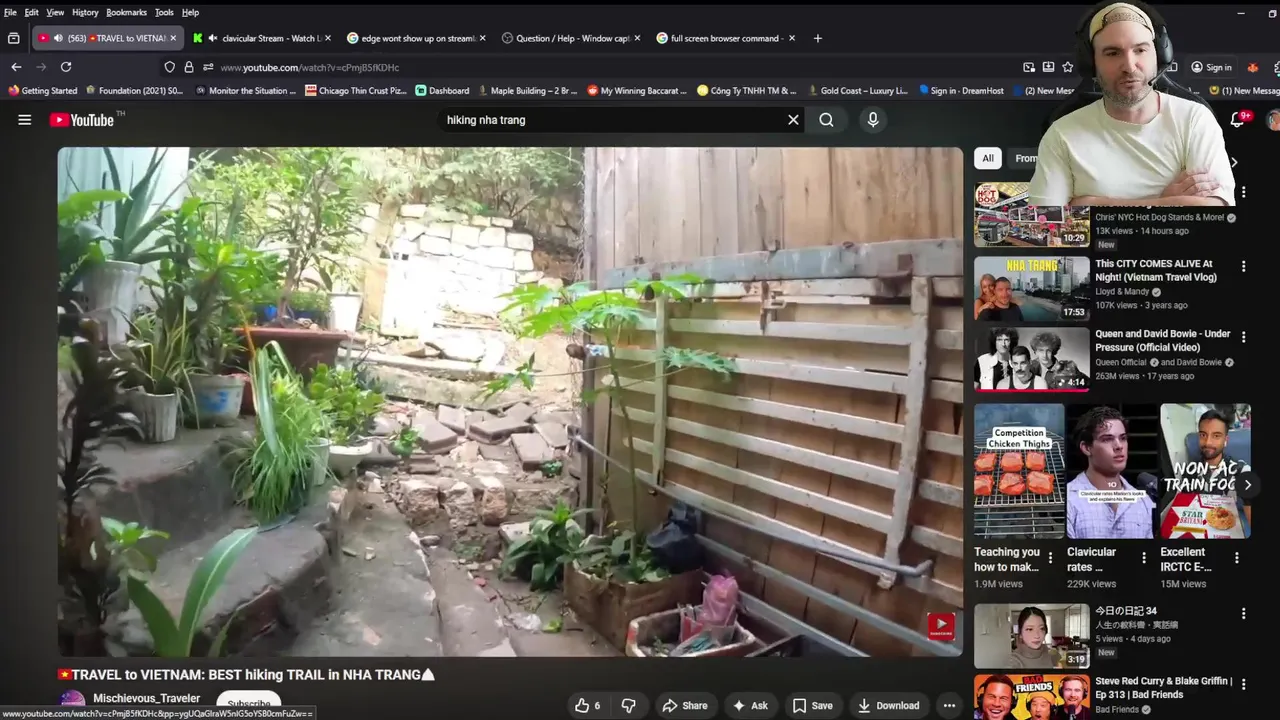Open options for 'Steve Red Curry & Blake Griffin' video
Viewport: 1280px width, 720px height.
pos(1243,684)
